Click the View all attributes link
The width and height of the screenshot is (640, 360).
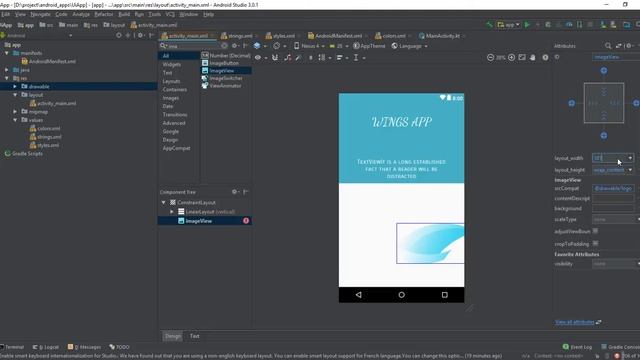[x=574, y=322]
